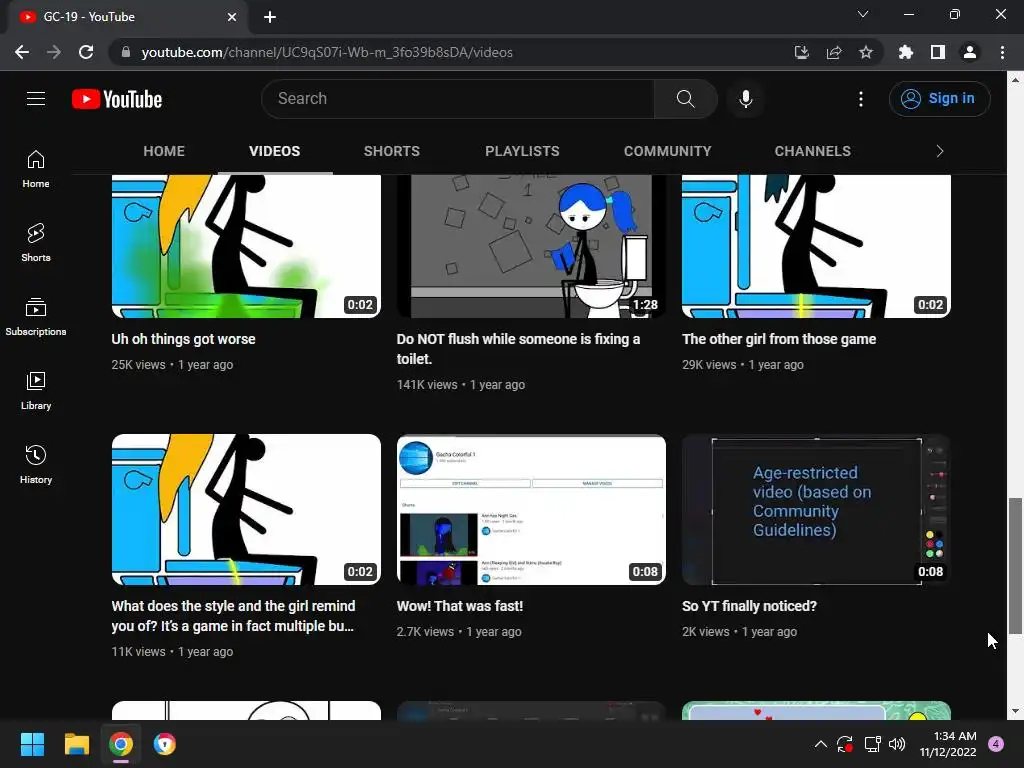Viewport: 1024px width, 768px height.
Task: Open What does the style and girl video title
Action: pyautogui.click(x=233, y=616)
